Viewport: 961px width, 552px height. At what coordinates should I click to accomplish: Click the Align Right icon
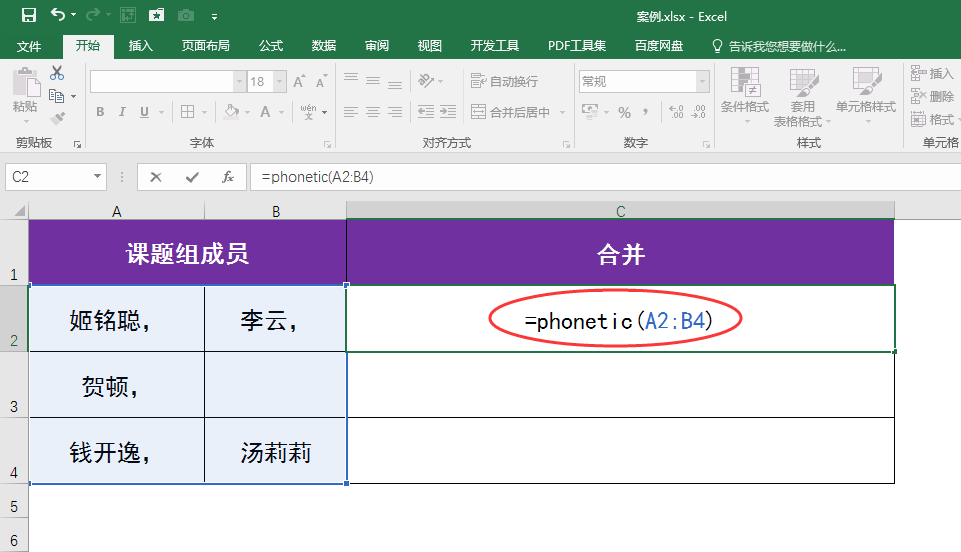[395, 112]
